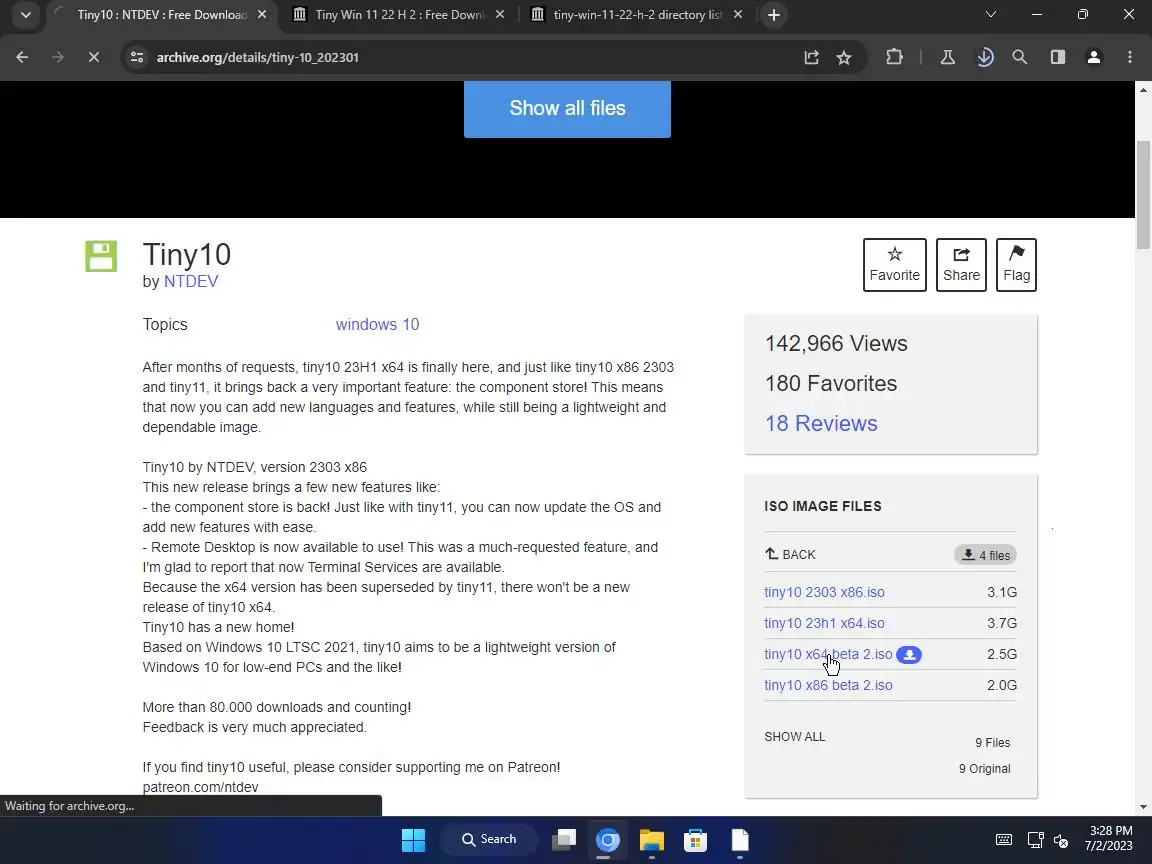Click the Favorite button
Screen dimensions: 1152x864
(895, 265)
